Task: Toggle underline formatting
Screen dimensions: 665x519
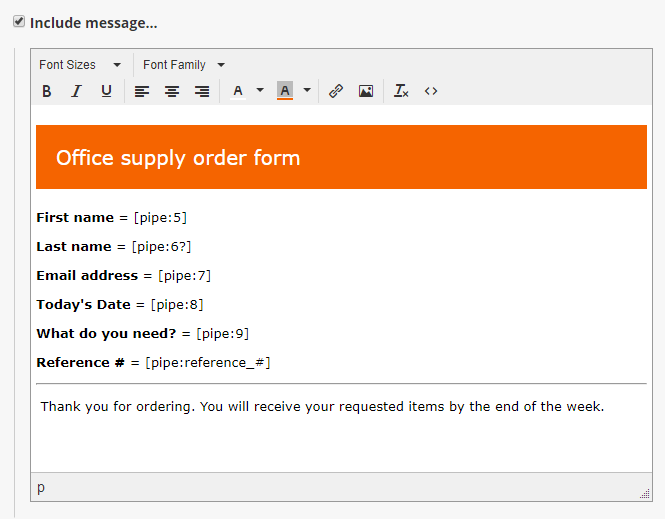Action: [106, 91]
